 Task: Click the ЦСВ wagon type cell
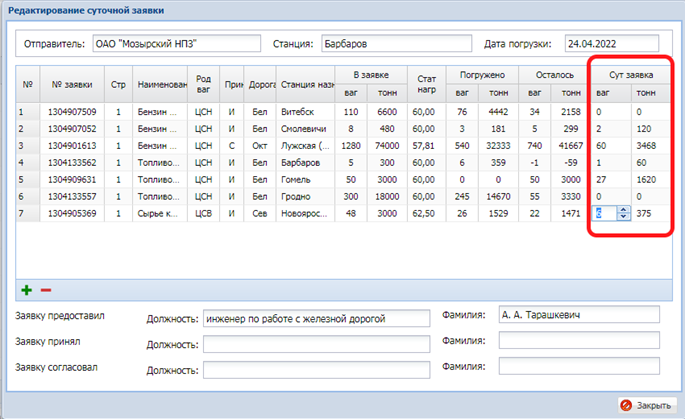[x=204, y=214]
